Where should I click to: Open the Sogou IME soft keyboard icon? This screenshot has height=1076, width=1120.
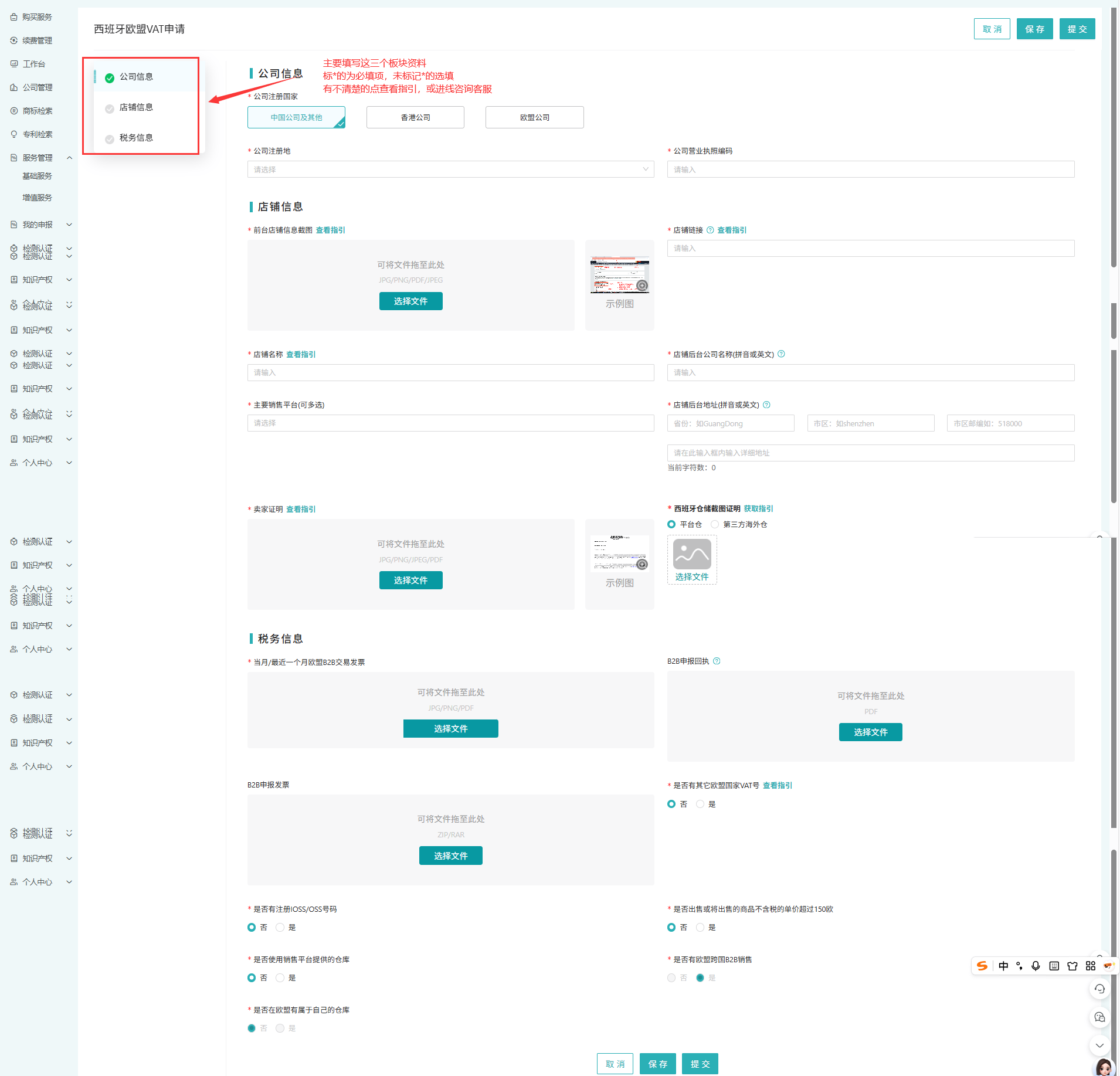1054,966
